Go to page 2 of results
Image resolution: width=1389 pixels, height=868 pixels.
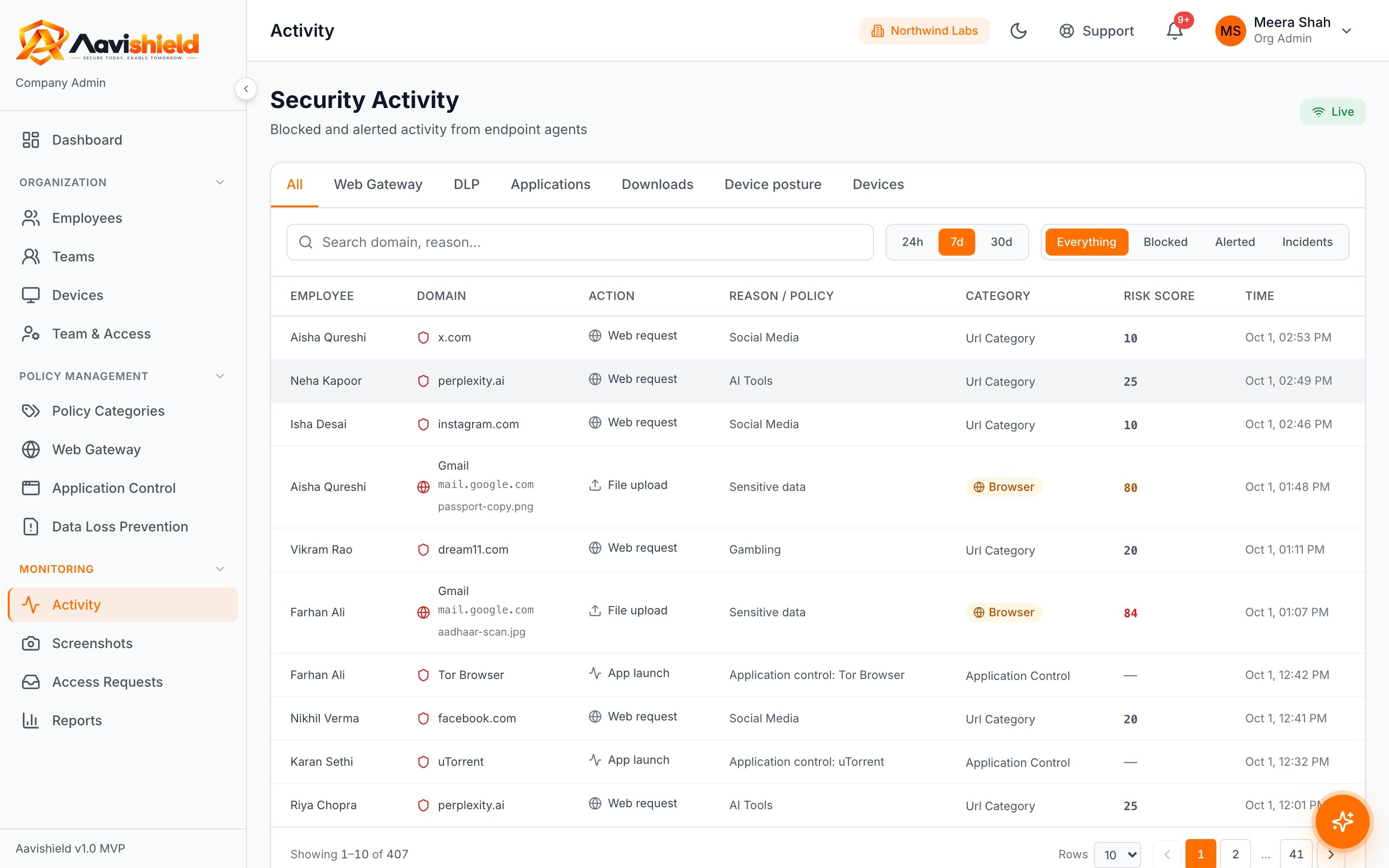click(x=1235, y=855)
